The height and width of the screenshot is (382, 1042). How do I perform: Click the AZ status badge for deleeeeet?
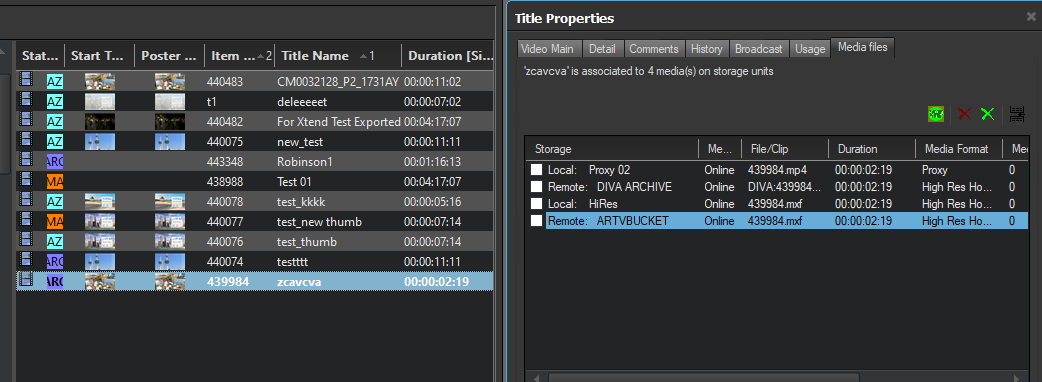click(x=54, y=102)
